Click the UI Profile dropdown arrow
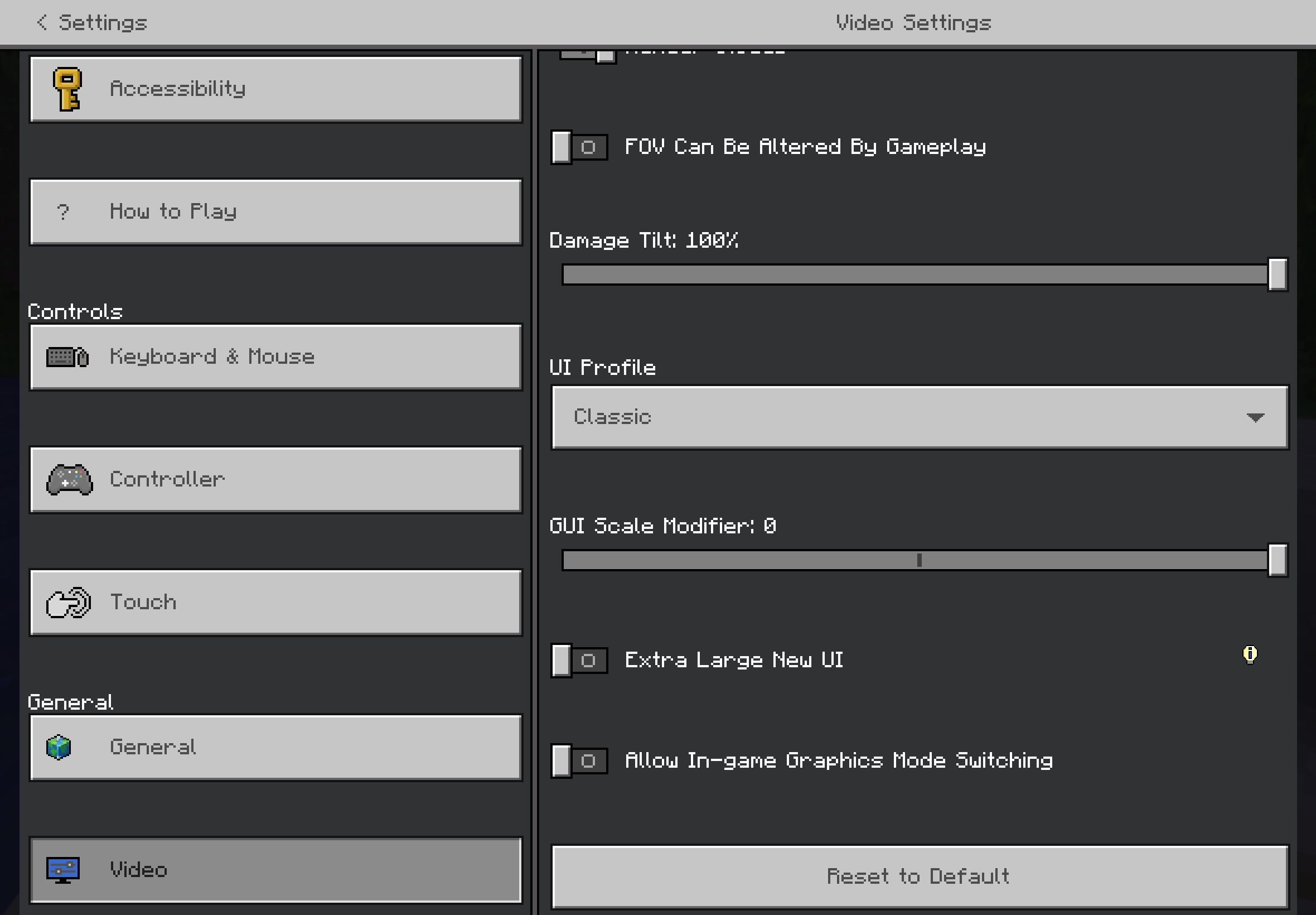Image resolution: width=1316 pixels, height=915 pixels. [x=1255, y=417]
